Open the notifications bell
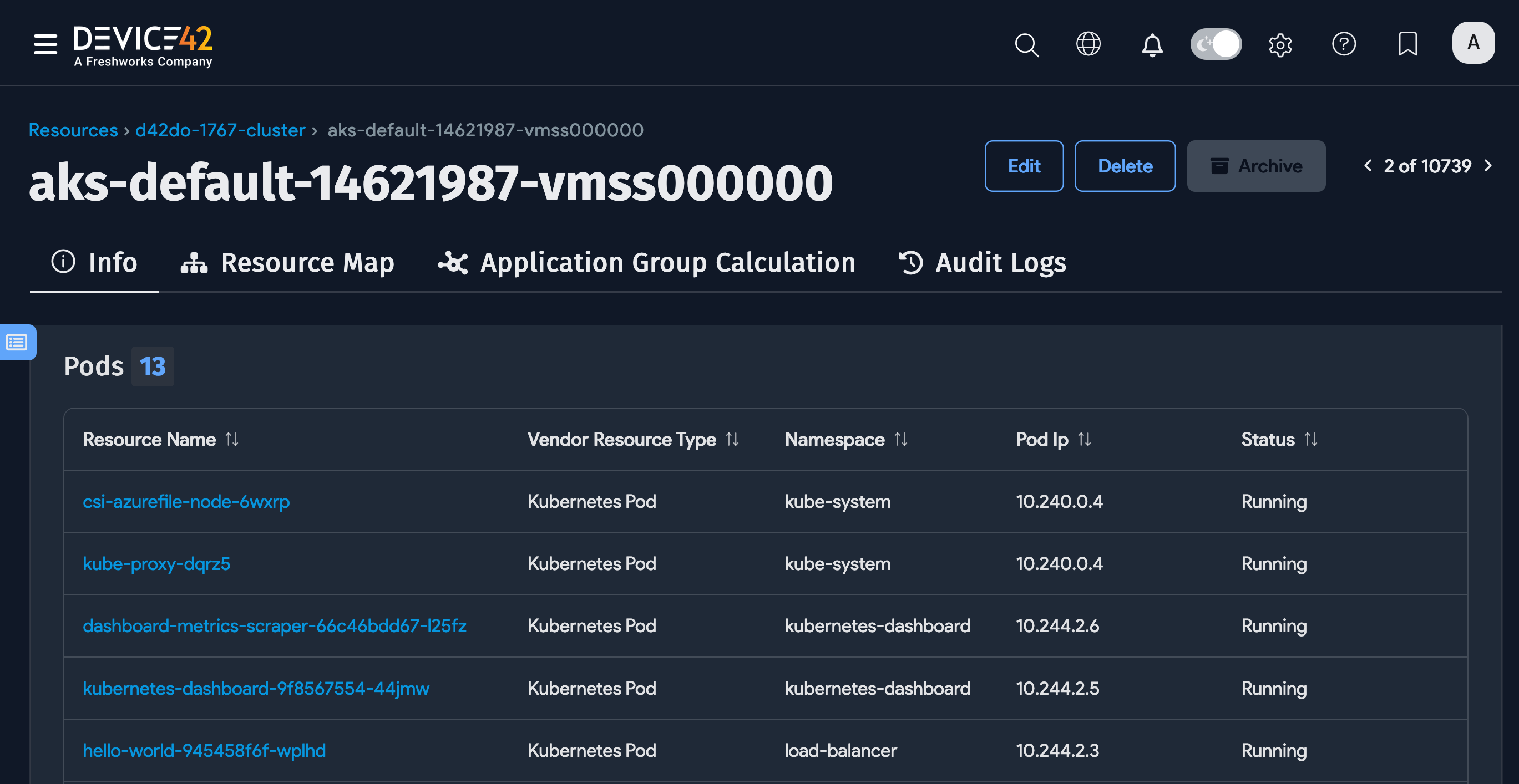The width and height of the screenshot is (1519, 784). point(1152,44)
